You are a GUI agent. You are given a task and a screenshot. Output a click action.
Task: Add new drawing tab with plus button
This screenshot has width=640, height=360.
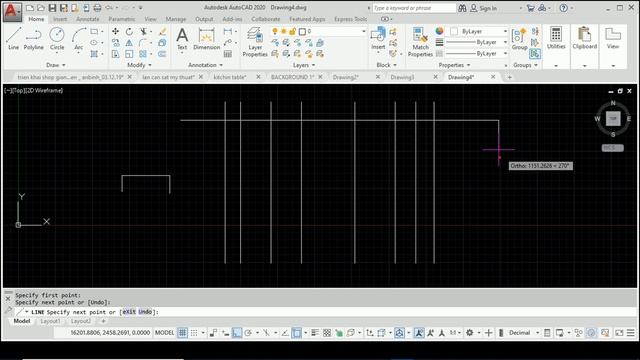tap(509, 77)
